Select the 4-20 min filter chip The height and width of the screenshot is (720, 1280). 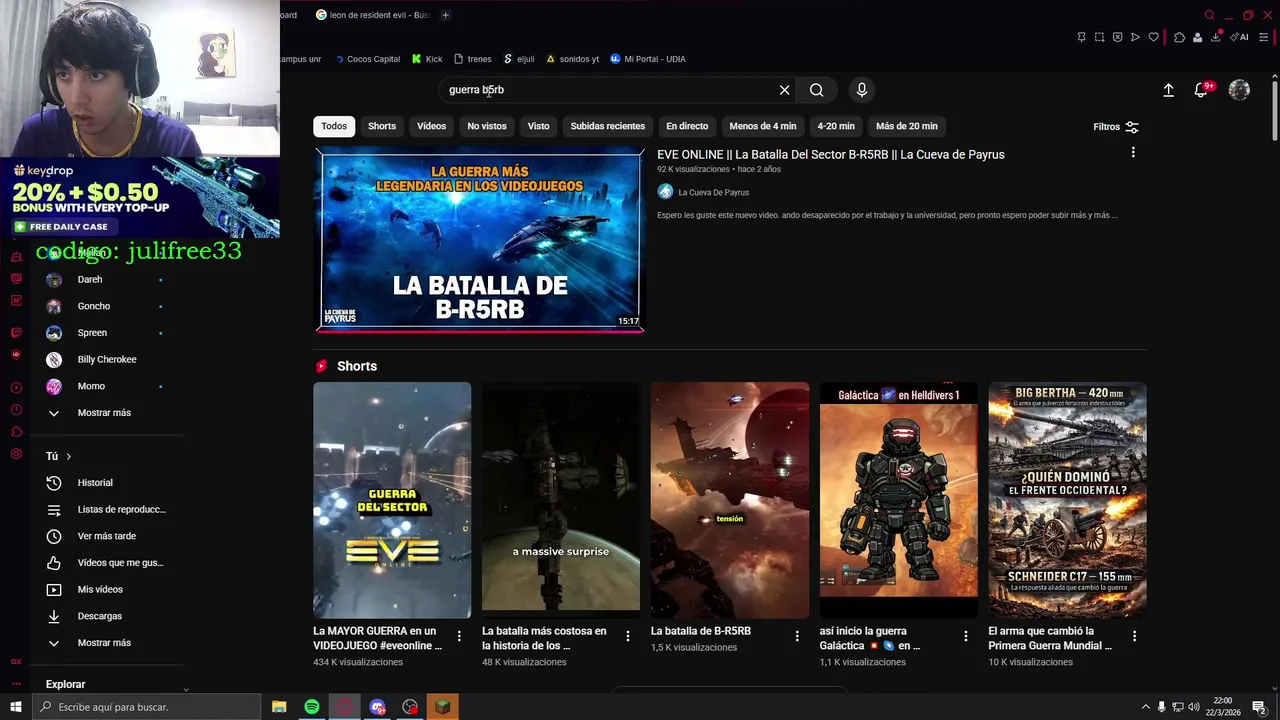[x=836, y=126]
